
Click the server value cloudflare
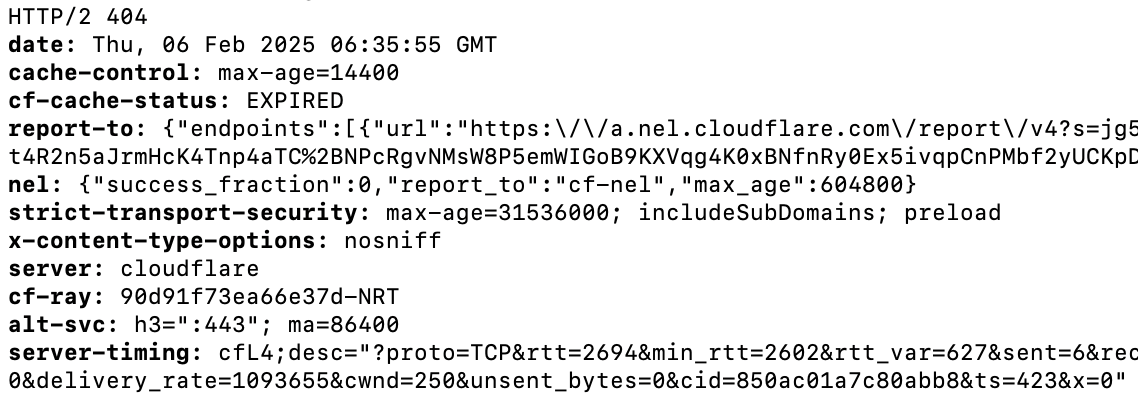point(189,269)
